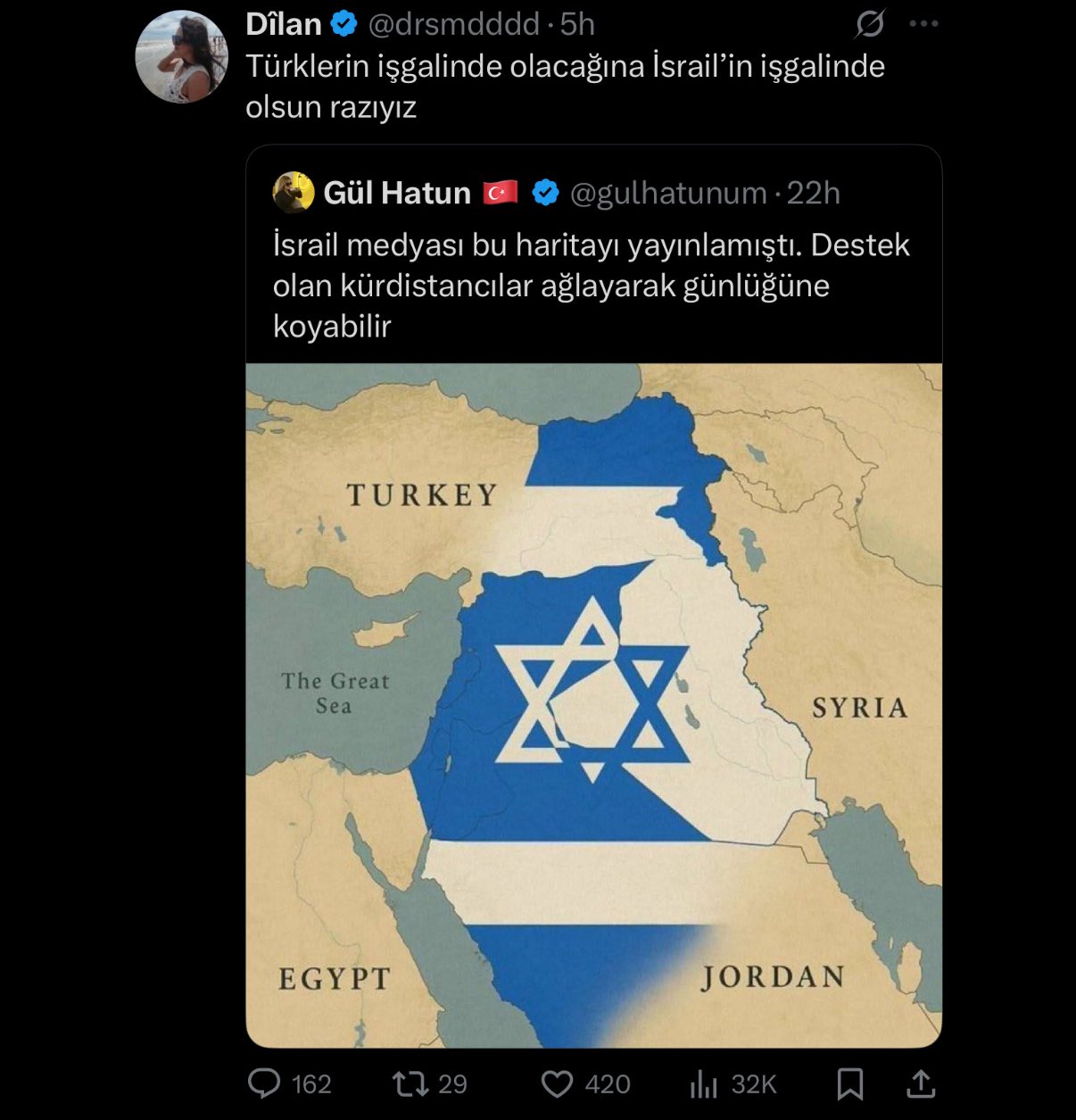Open Gül Hatun's small avatar
This screenshot has width=1076, height=1120.
294,193
